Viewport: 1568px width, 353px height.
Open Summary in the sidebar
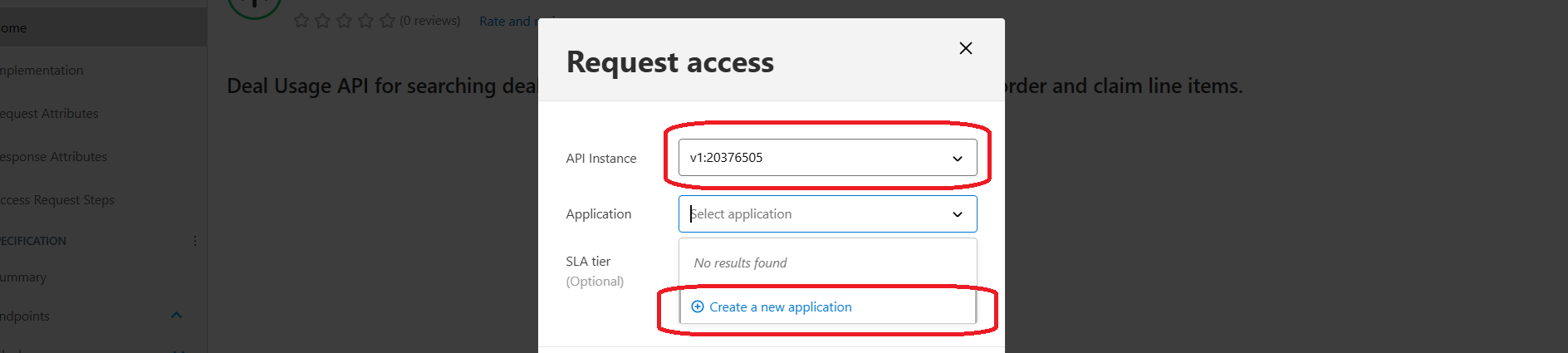(x=23, y=277)
